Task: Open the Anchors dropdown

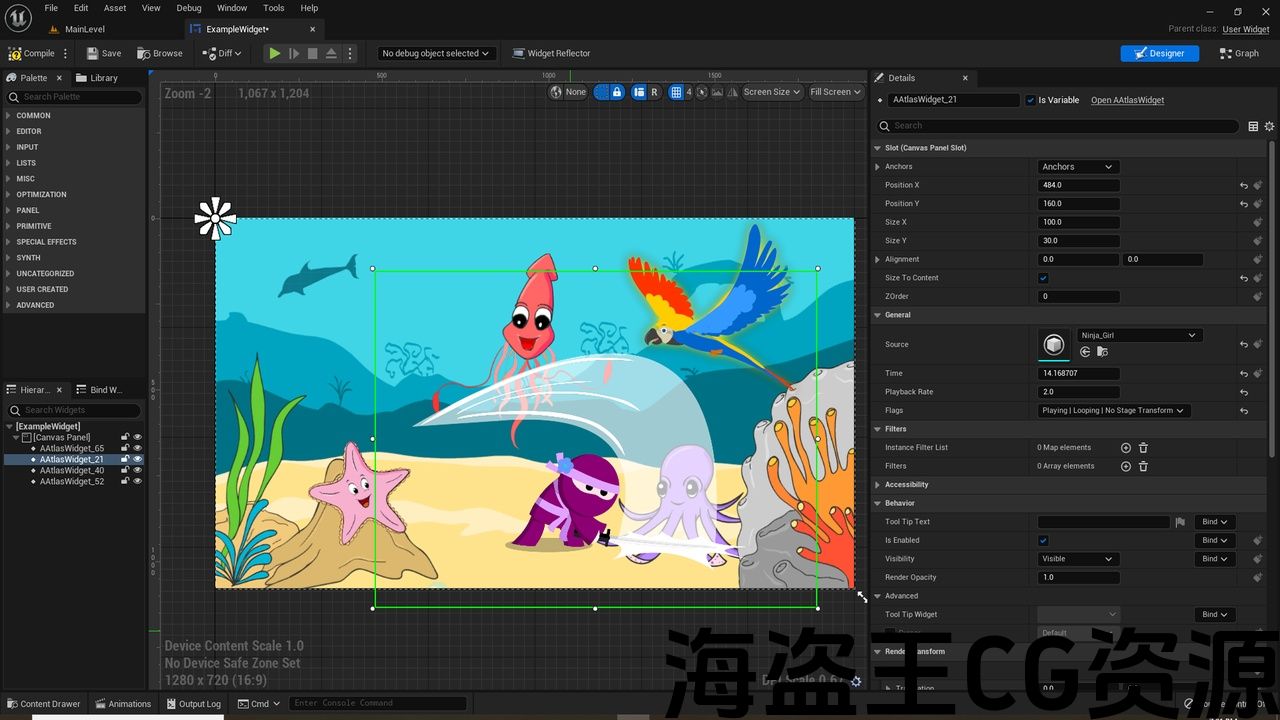Action: pos(1077,167)
